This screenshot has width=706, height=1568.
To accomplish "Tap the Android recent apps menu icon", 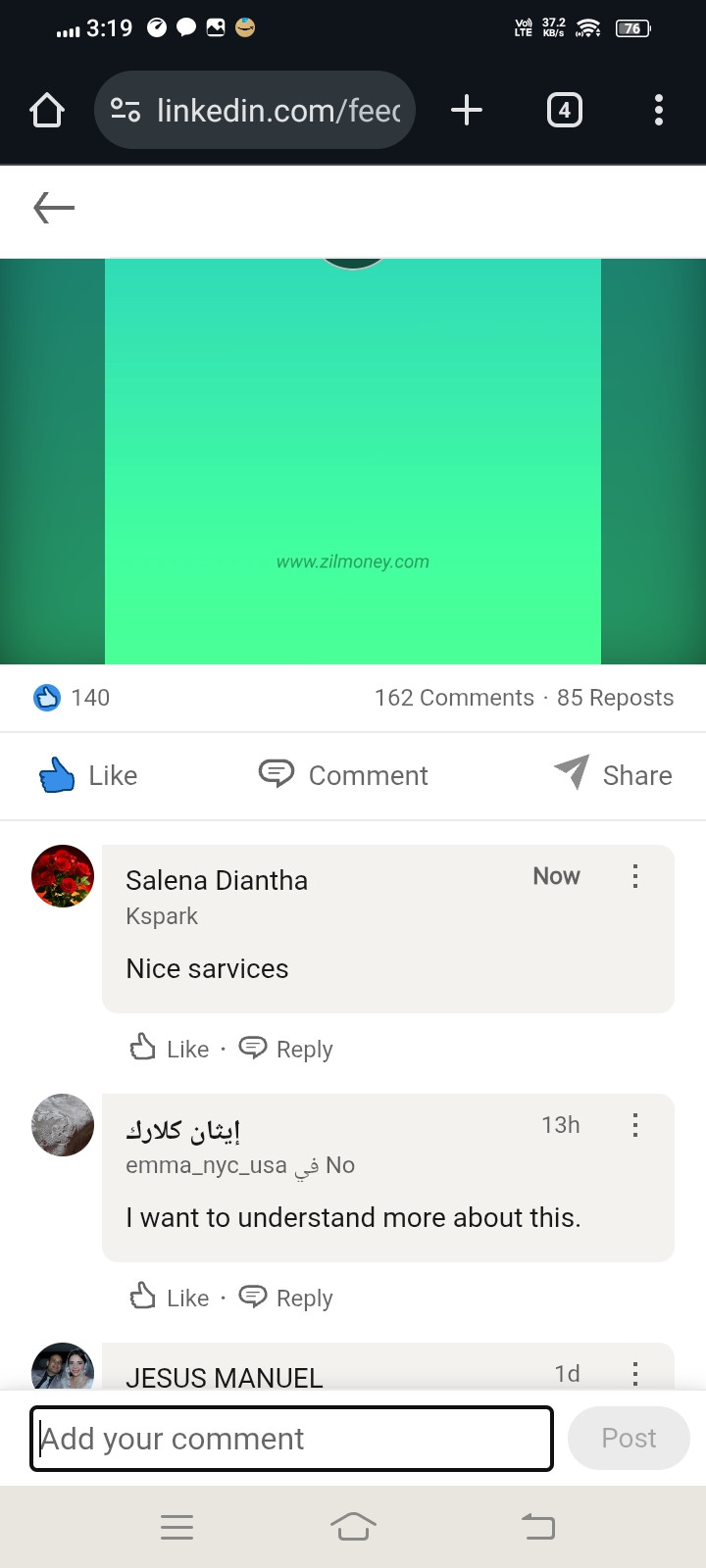I will pyautogui.click(x=176, y=1527).
